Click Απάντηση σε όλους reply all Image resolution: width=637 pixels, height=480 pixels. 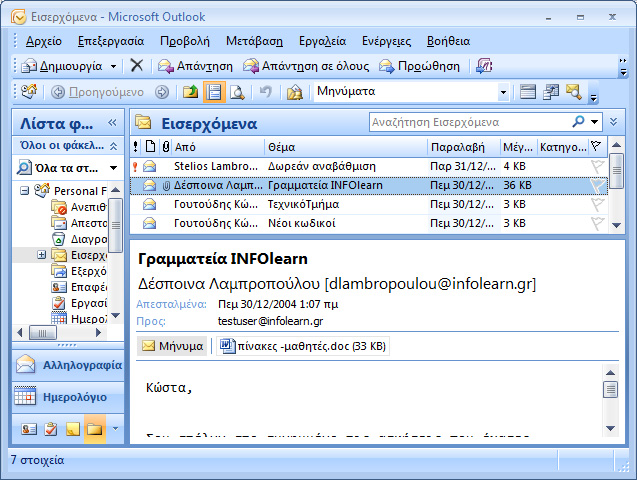point(306,66)
